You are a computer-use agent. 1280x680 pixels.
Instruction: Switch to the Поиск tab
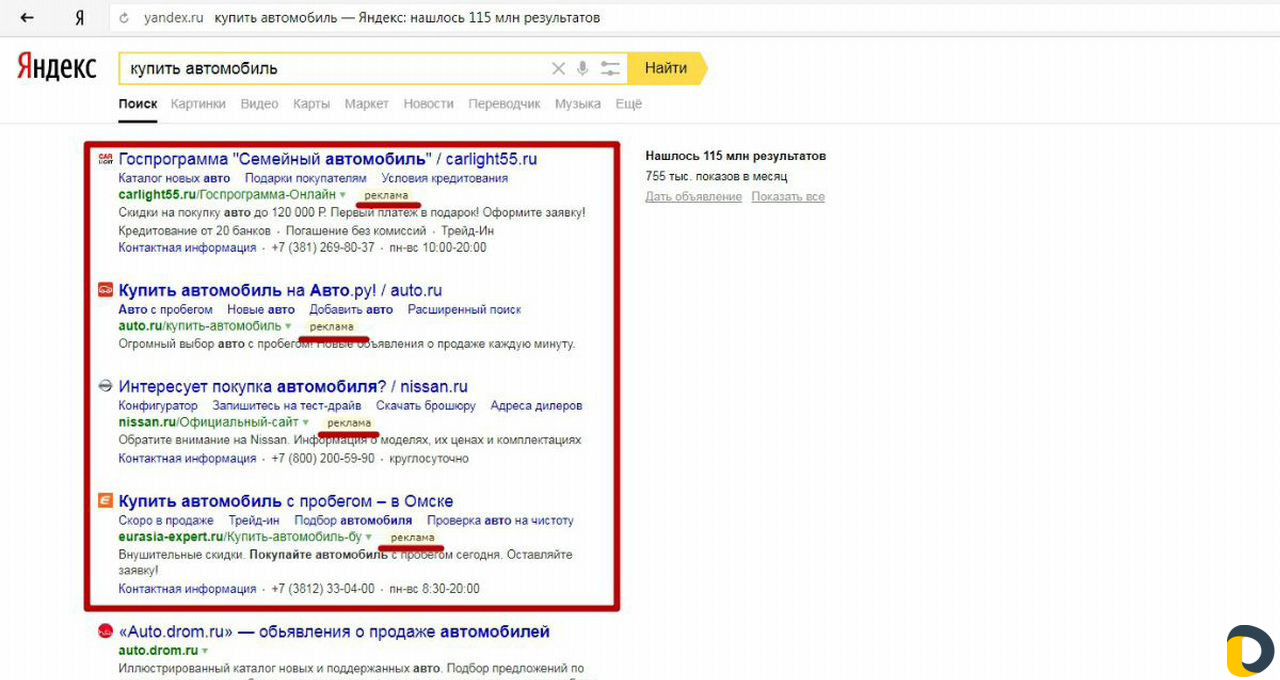(x=138, y=104)
